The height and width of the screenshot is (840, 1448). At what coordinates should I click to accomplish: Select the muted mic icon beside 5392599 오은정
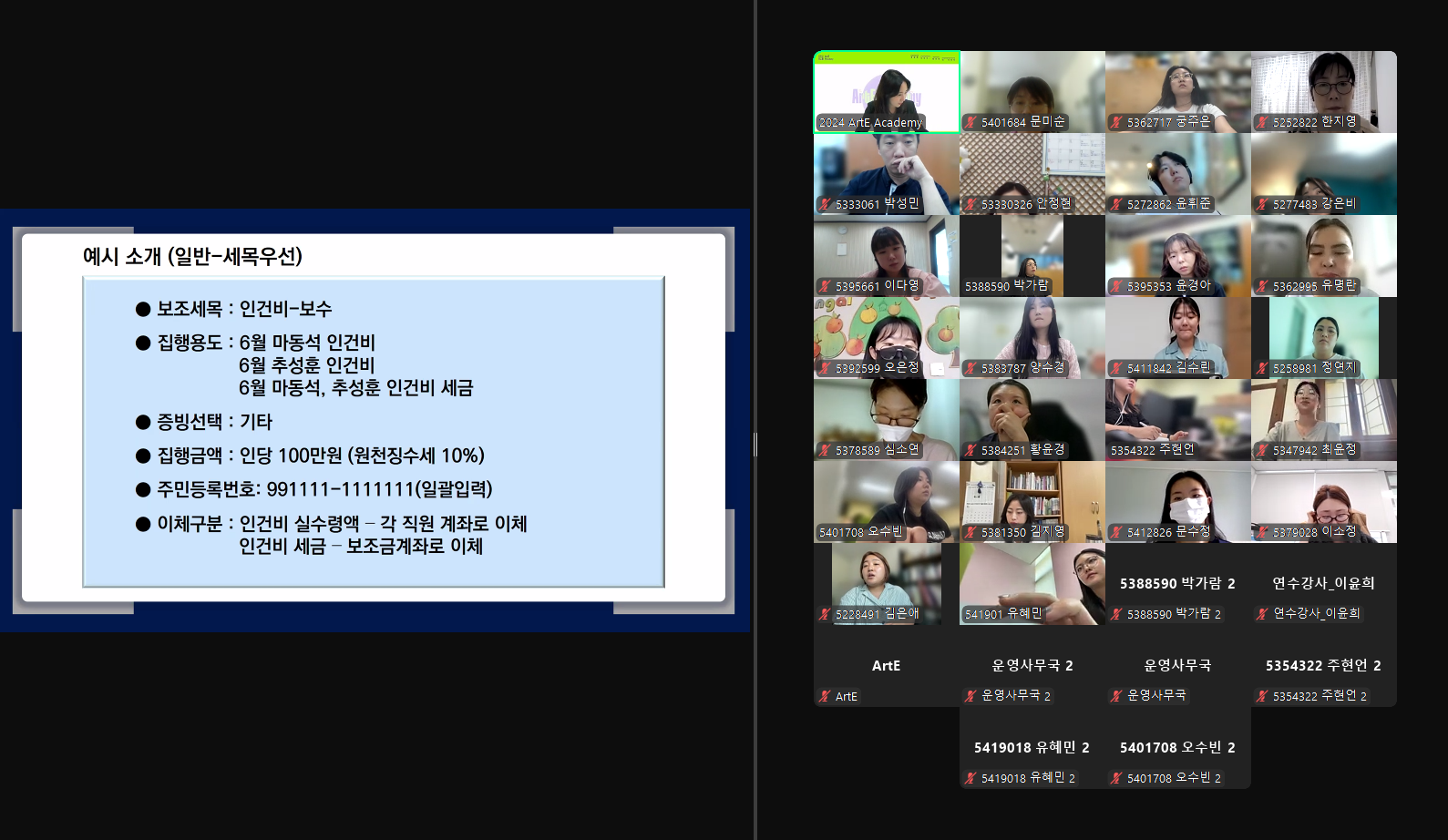click(826, 368)
